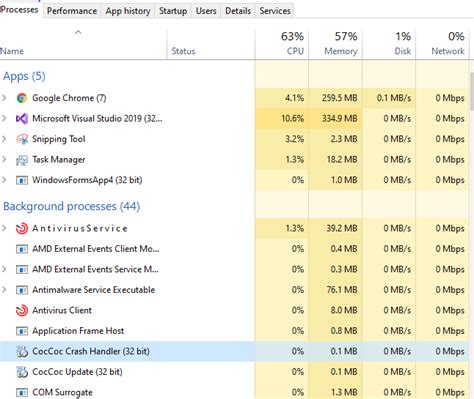Viewport: 474px width, 399px height.
Task: Switch to the Startup tab
Action: click(x=173, y=11)
